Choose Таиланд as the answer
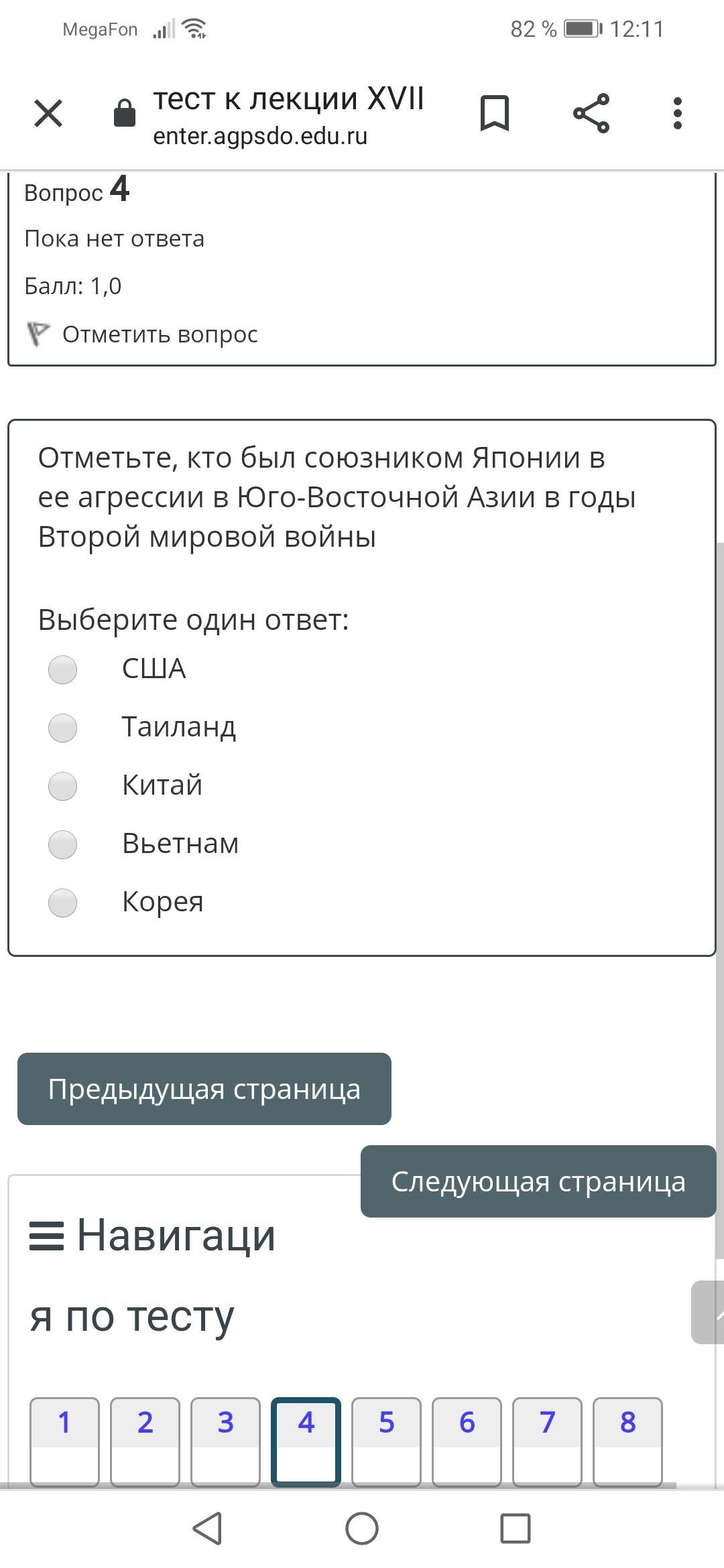This screenshot has width=724, height=1568. click(x=63, y=728)
